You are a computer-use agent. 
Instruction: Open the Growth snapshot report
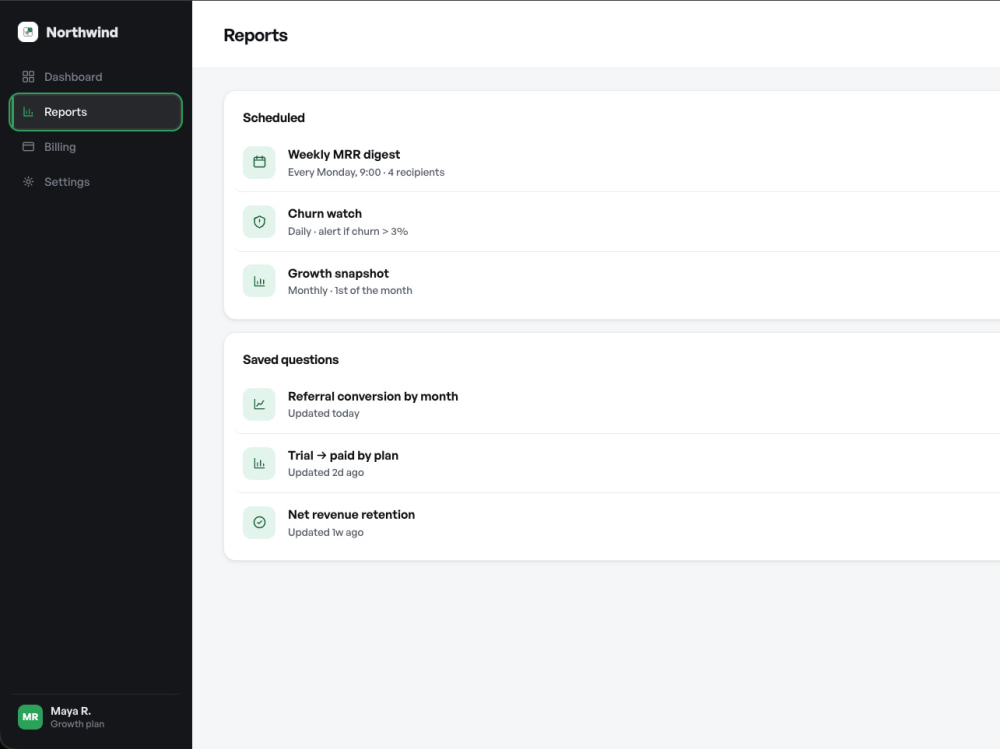point(616,281)
